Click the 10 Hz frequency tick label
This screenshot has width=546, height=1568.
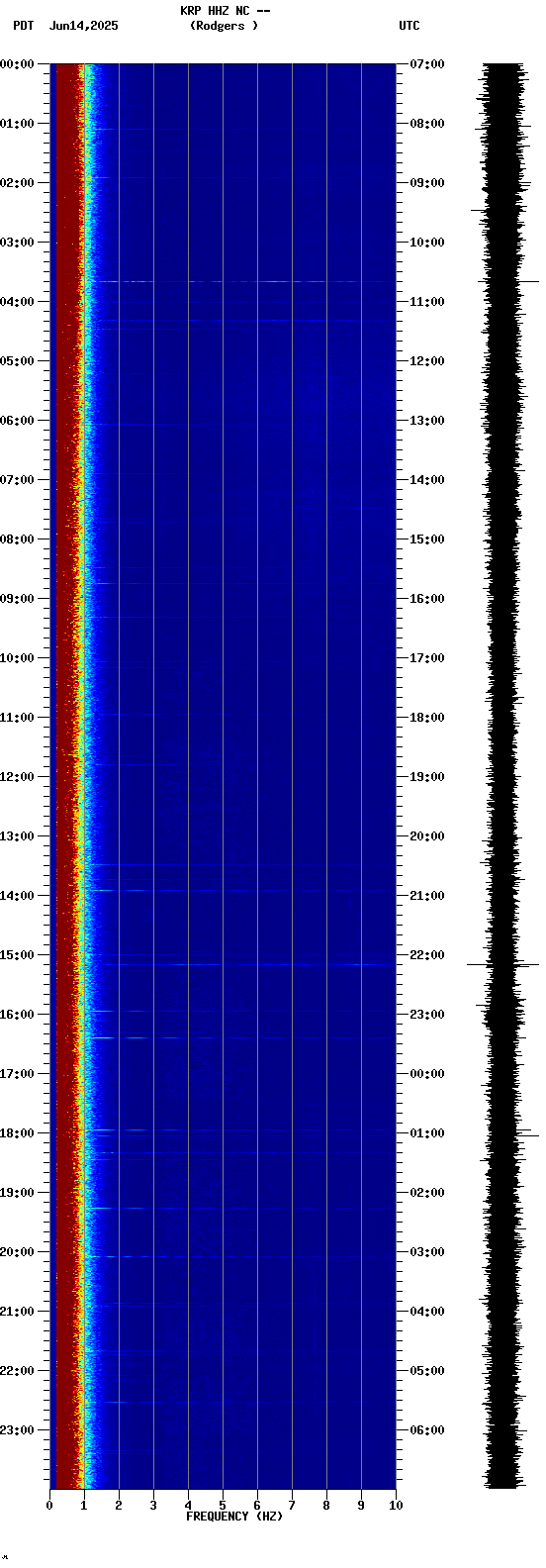click(396, 1506)
